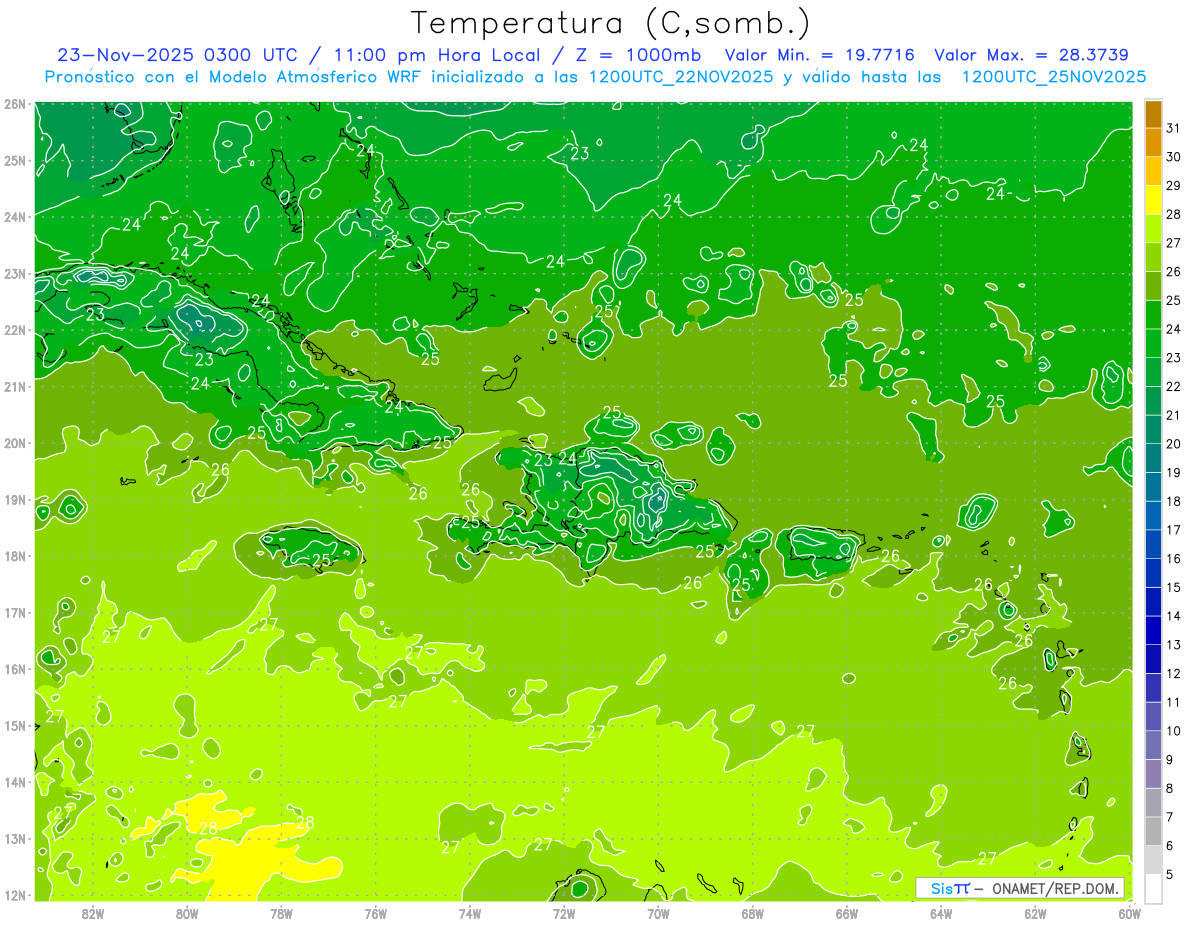
Task: Click the color scale's '31' tick label
Action: click(x=1173, y=128)
